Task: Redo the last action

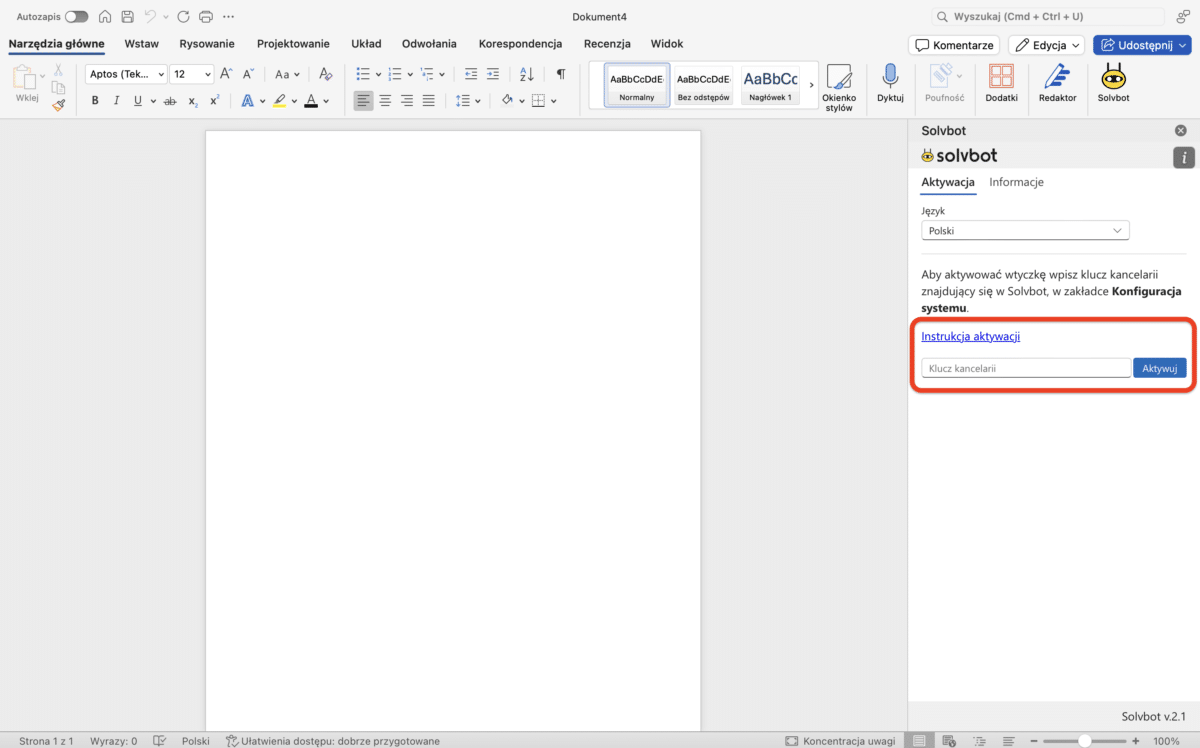Action: [183, 17]
